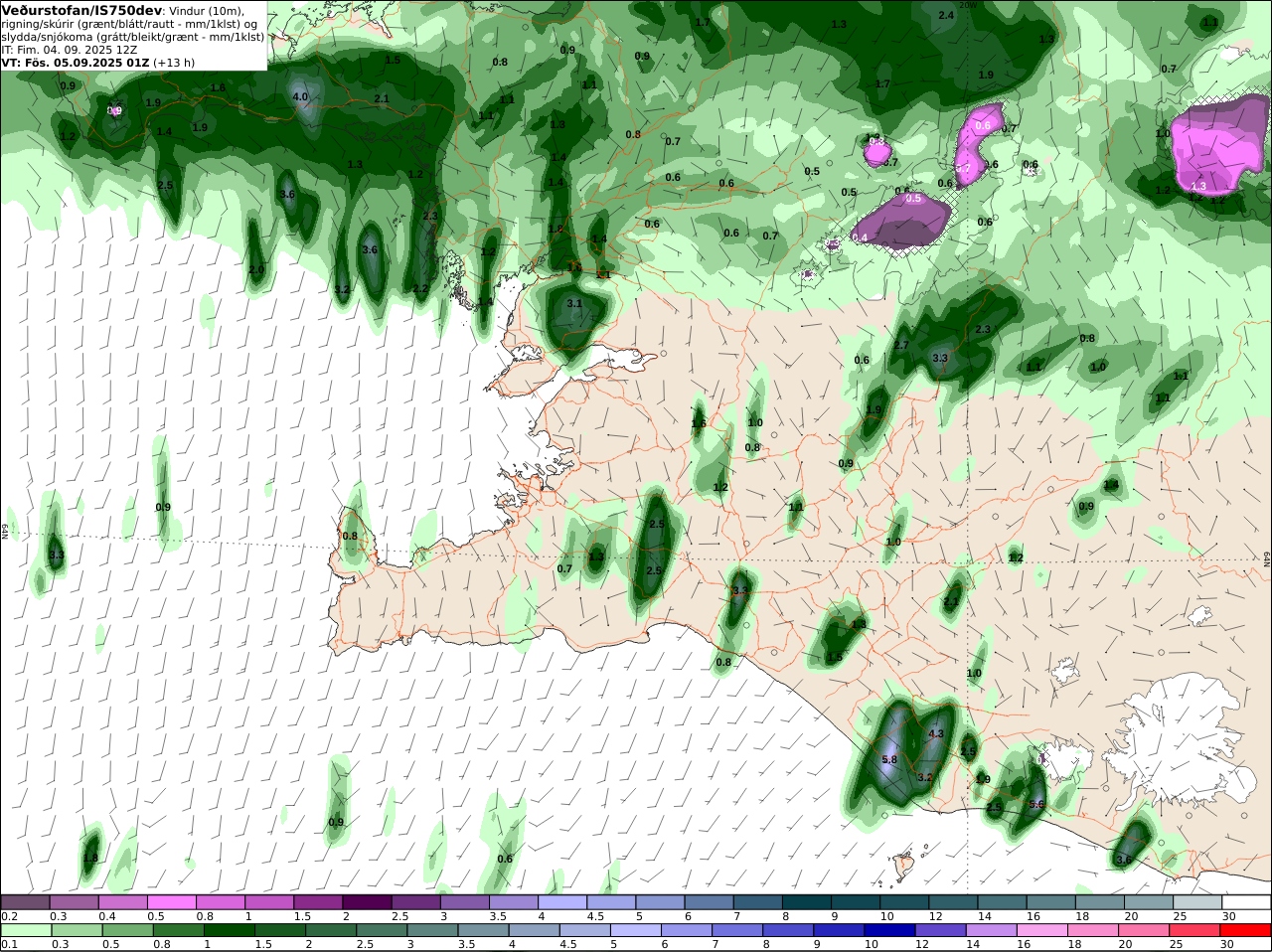The width and height of the screenshot is (1272, 952).
Task: Click the 2.0 precipitation value on the map
Action: coord(256,270)
